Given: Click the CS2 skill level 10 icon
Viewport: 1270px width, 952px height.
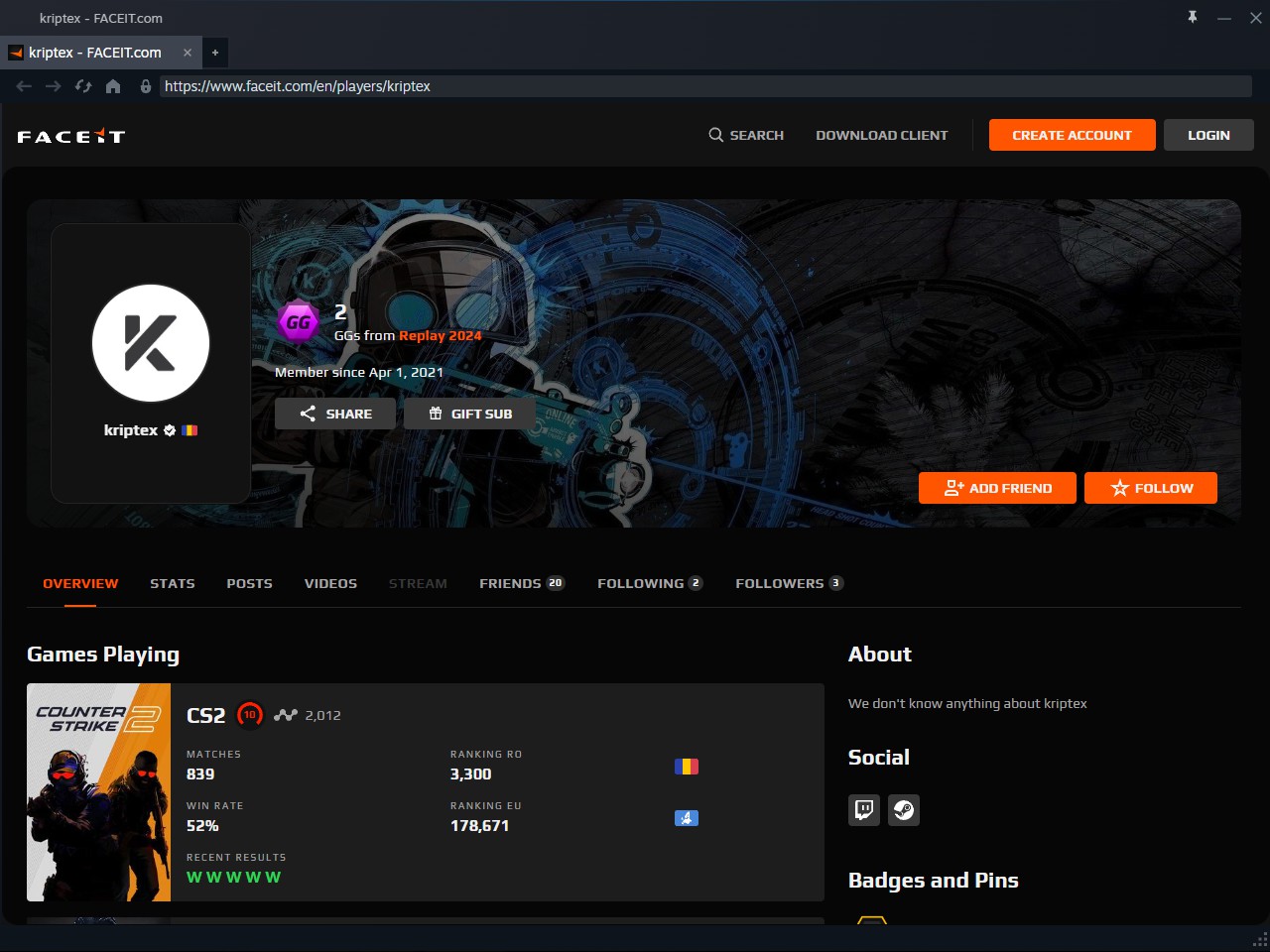Looking at the screenshot, I should click(x=250, y=715).
